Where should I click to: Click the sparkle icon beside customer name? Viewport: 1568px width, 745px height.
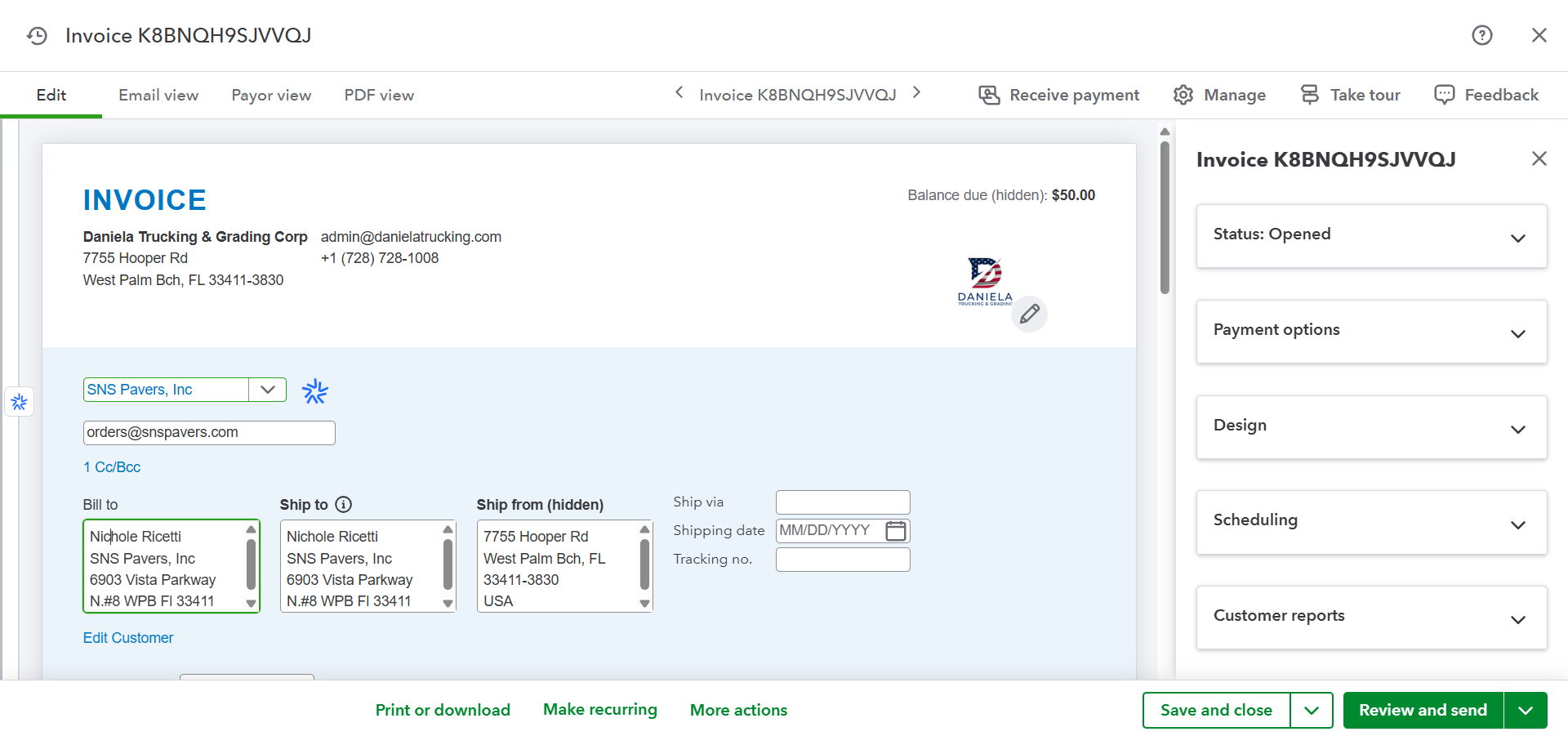314,391
